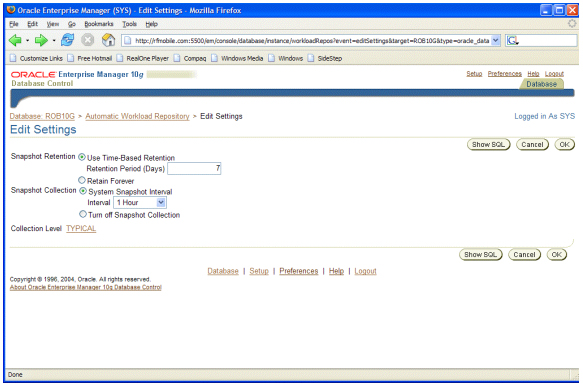583x386 pixels.
Task: Select Use Time-Based Retention option
Action: (x=82, y=157)
